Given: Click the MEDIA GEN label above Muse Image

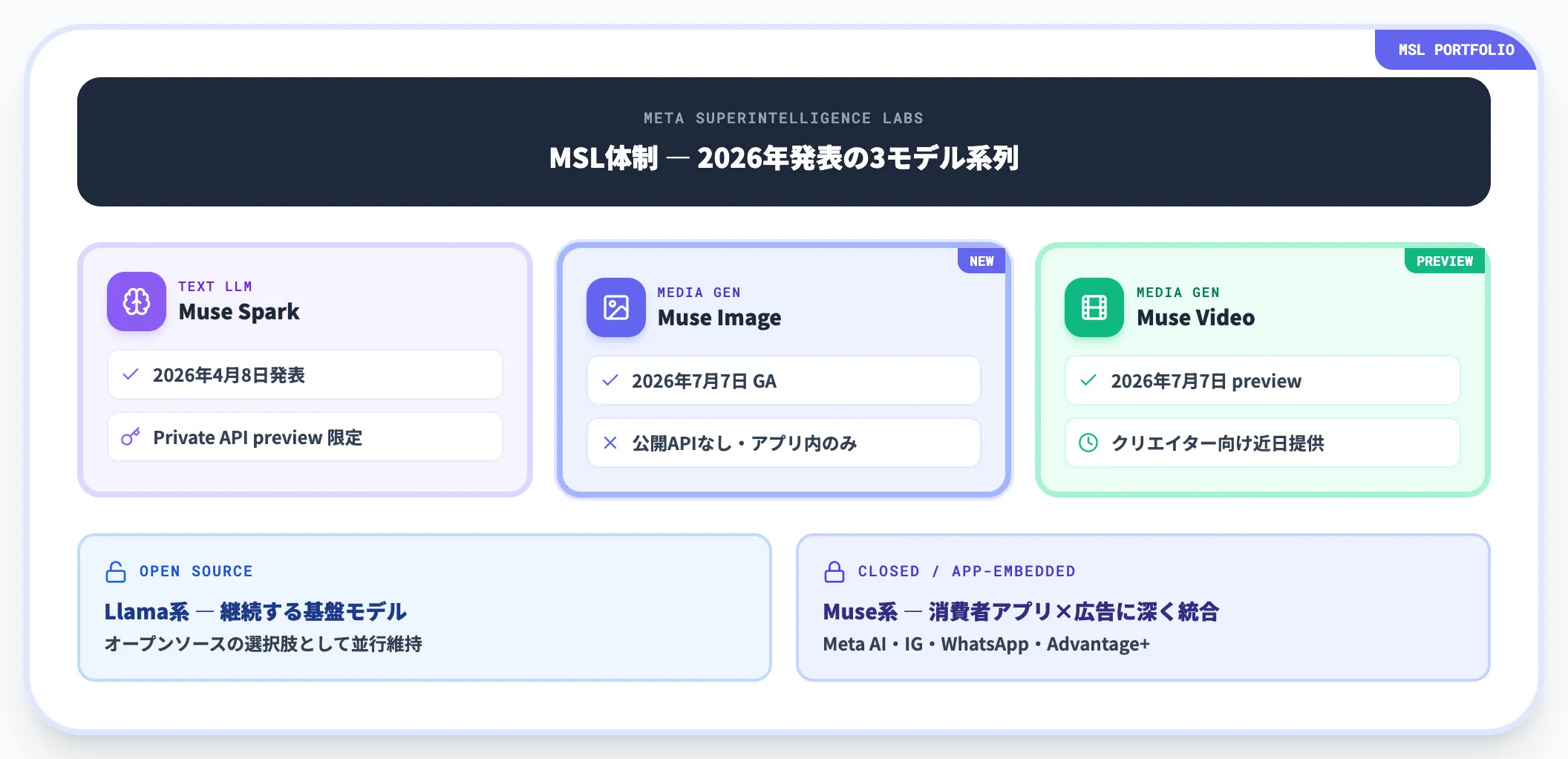Looking at the screenshot, I should click(699, 293).
